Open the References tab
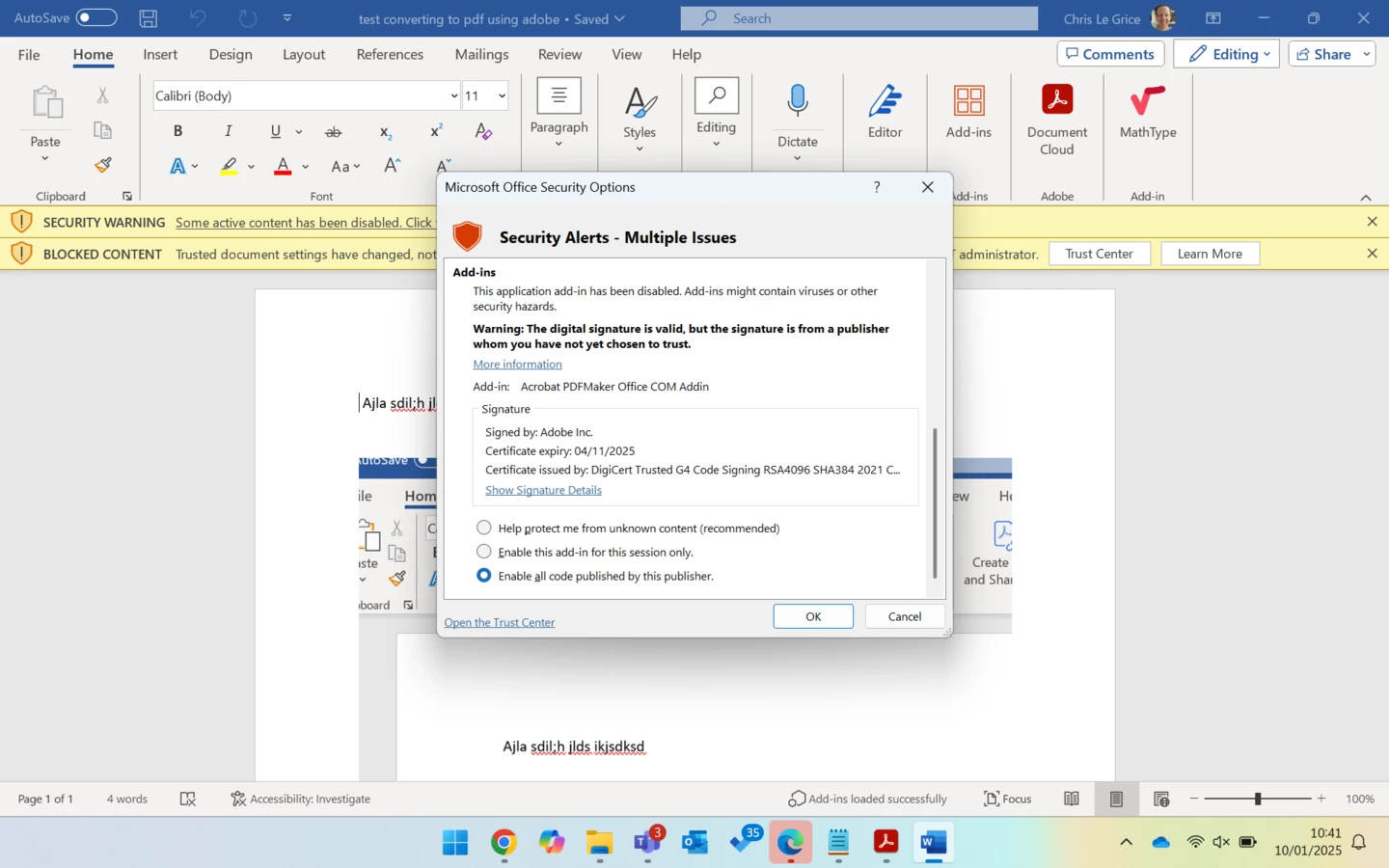Screen dimensions: 1389x868 point(390,54)
